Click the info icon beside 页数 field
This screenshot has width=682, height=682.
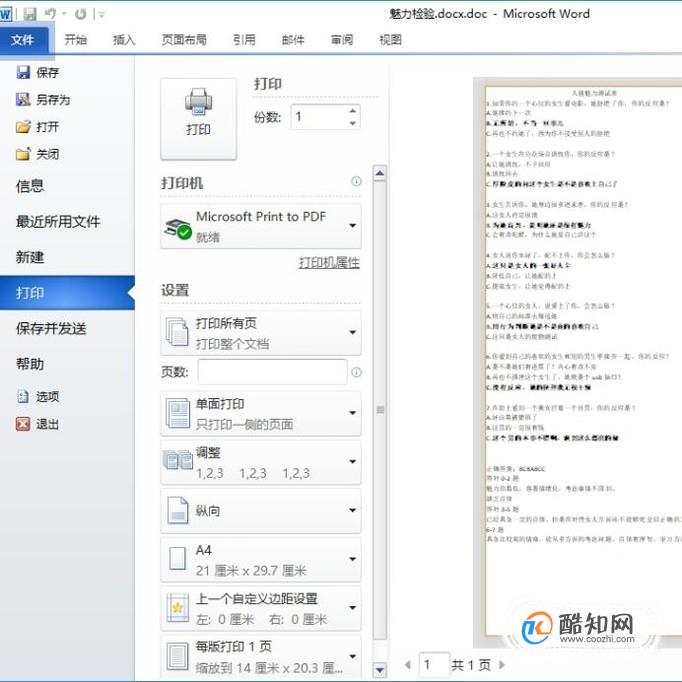click(356, 372)
